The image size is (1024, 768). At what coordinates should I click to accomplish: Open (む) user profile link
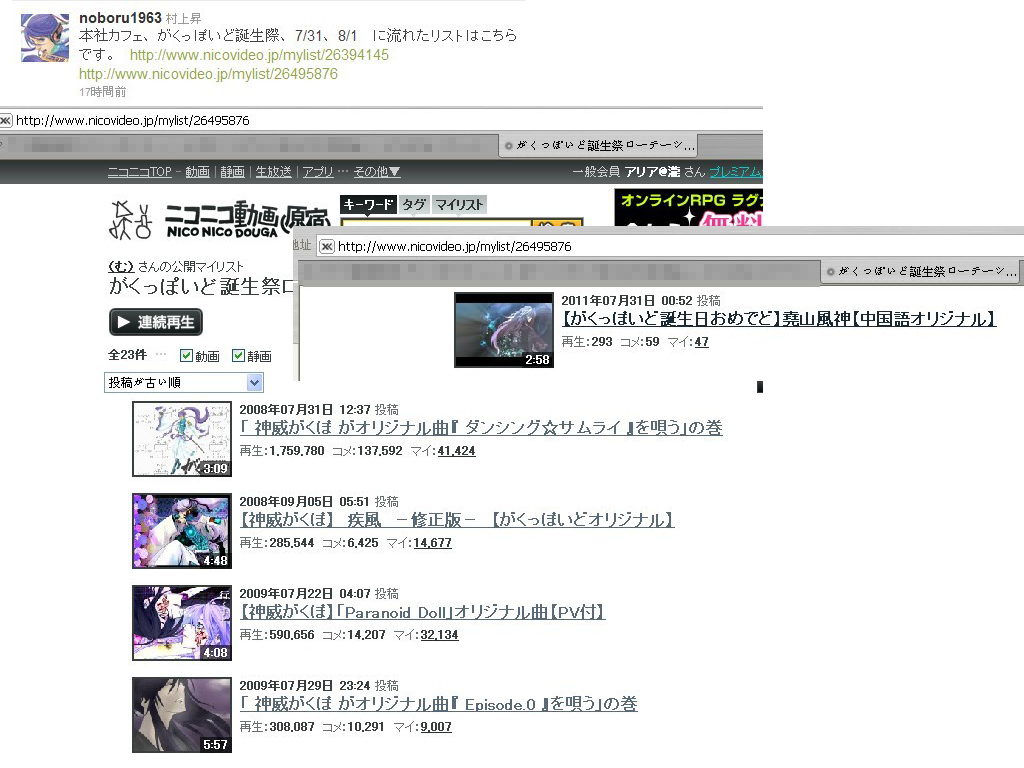tap(121, 266)
